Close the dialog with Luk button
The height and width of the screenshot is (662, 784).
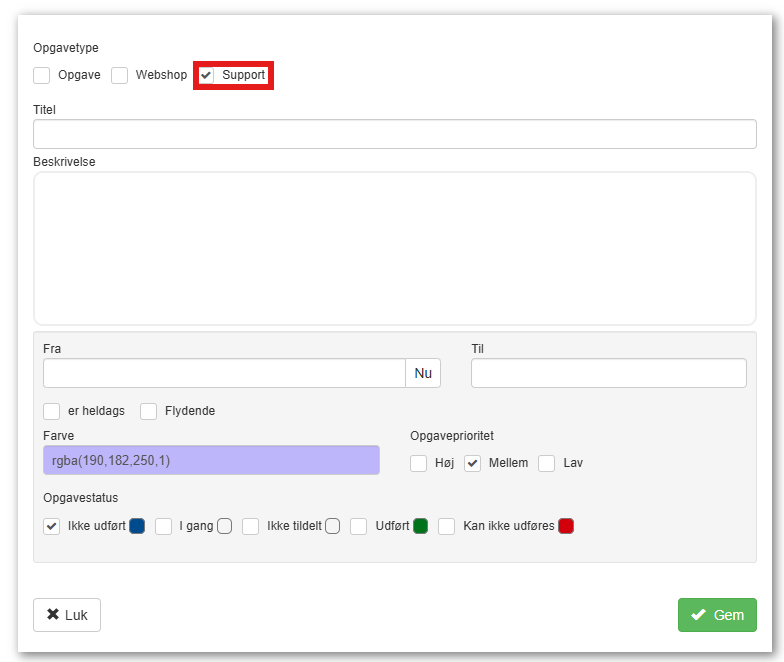pyautogui.click(x=67, y=615)
